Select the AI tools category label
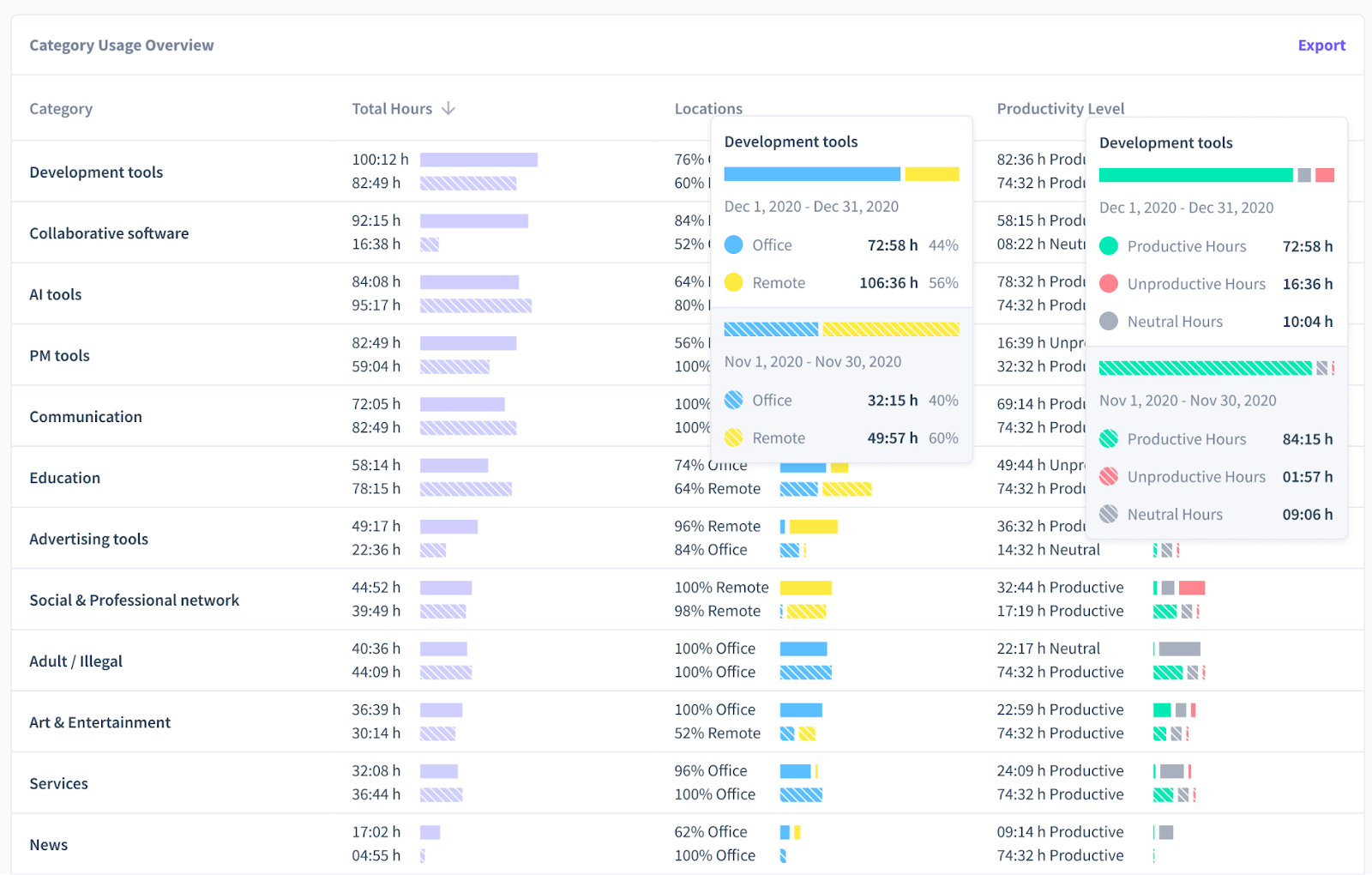 point(55,293)
